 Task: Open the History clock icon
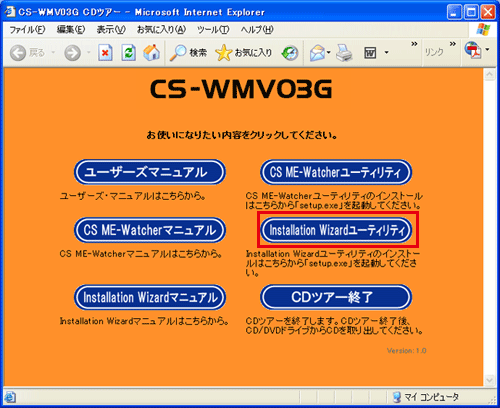tap(290, 53)
